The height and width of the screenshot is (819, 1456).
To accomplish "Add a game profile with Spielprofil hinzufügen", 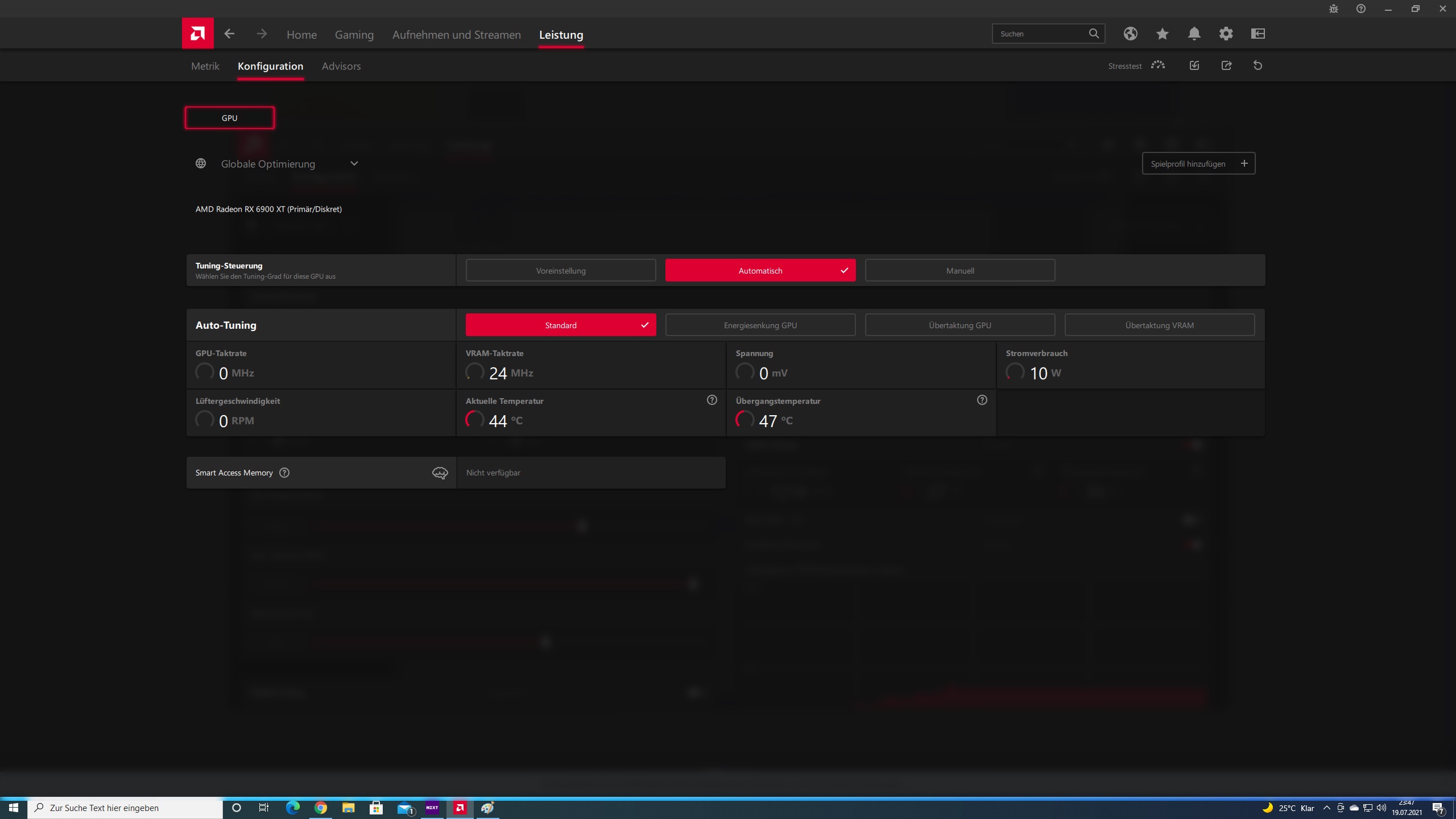I will pyautogui.click(x=1198, y=163).
